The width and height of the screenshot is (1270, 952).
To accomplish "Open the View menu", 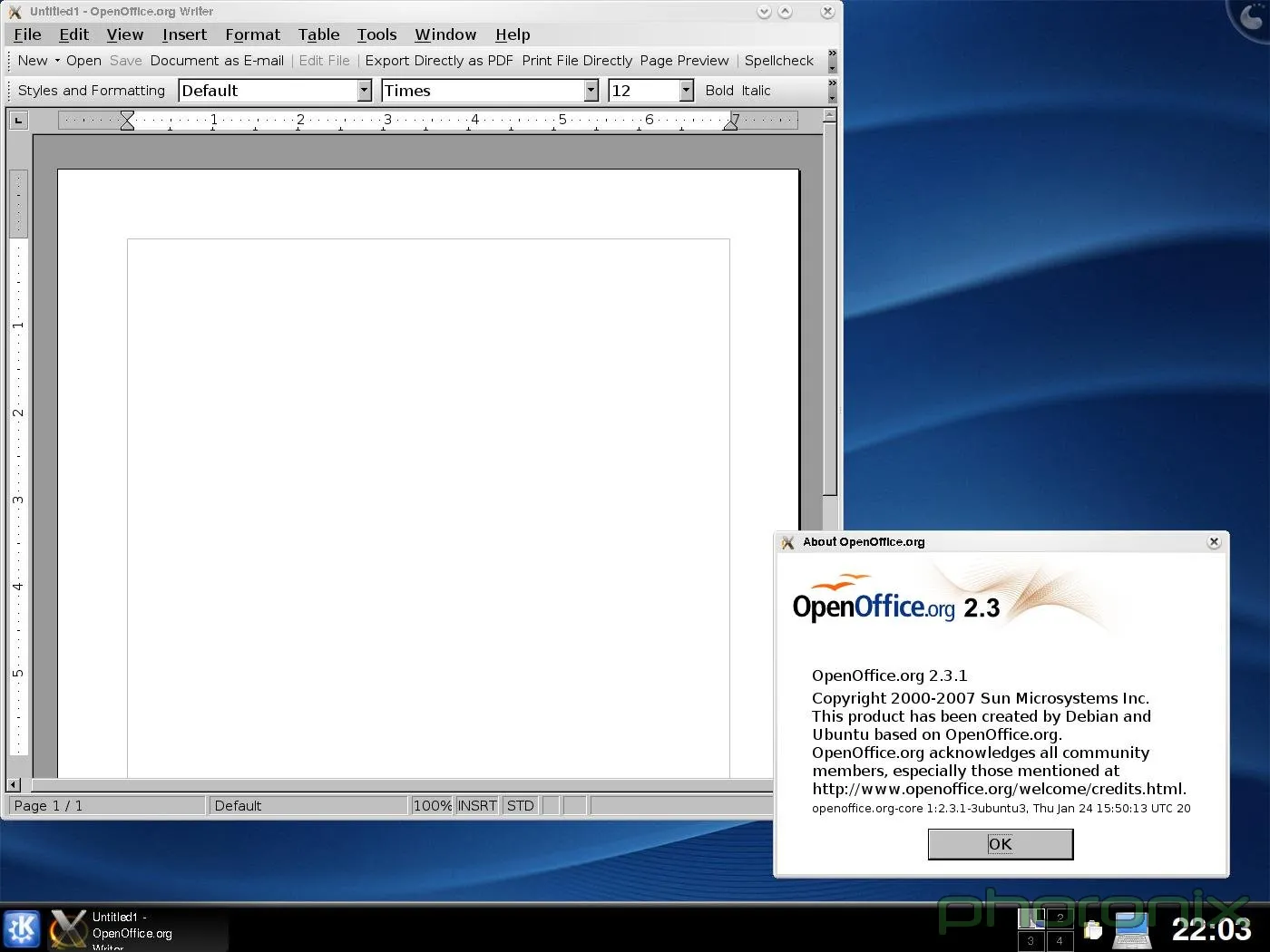I will pos(124,34).
